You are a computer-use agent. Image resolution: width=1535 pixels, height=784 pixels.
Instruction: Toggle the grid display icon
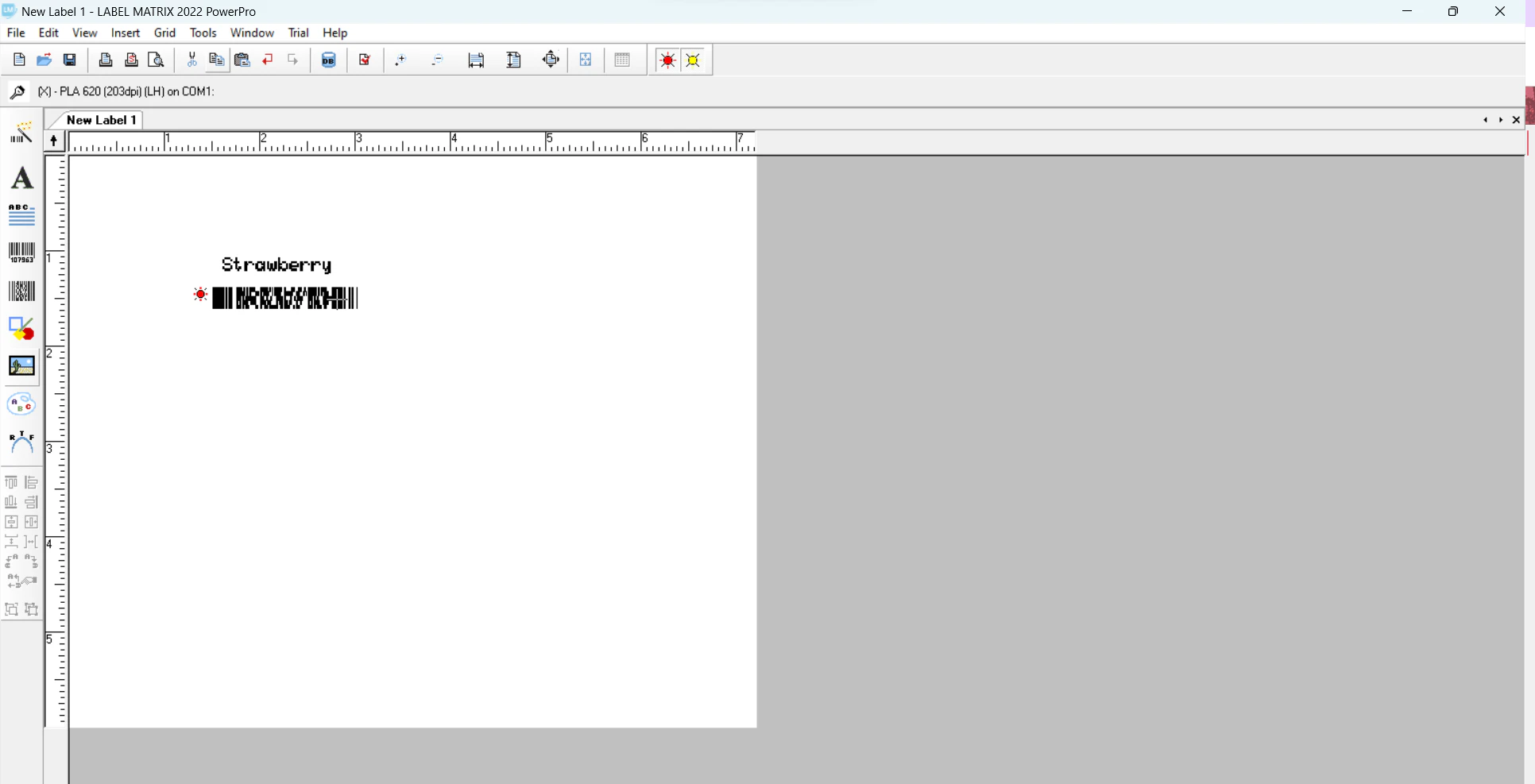click(x=624, y=60)
